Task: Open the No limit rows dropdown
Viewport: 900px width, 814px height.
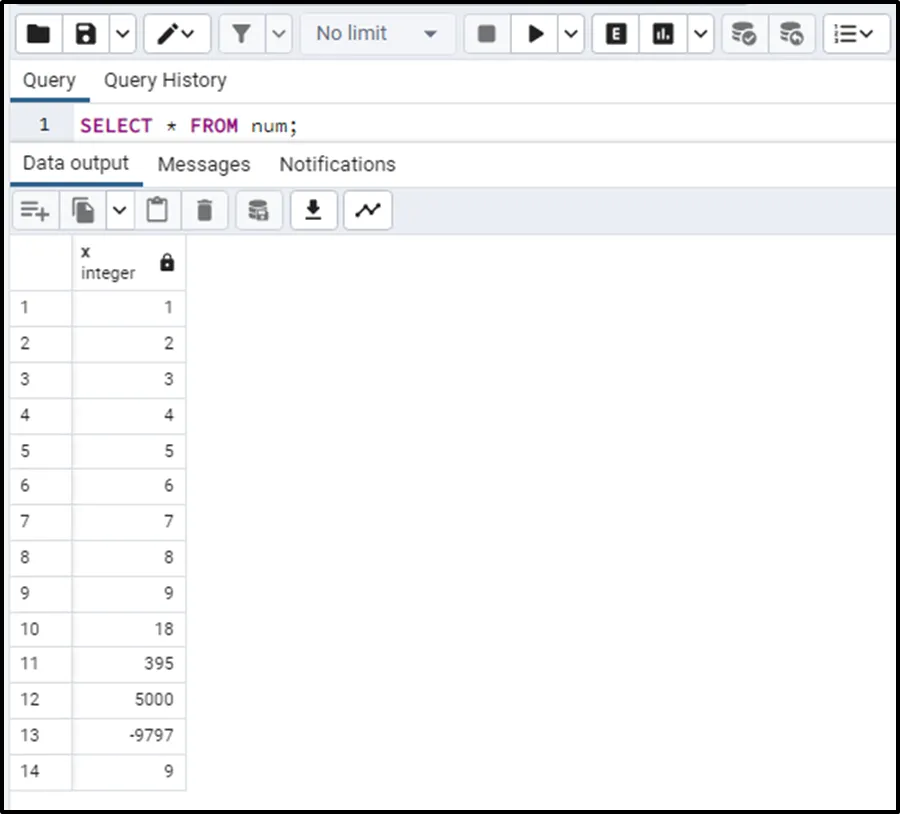Action: coord(376,34)
